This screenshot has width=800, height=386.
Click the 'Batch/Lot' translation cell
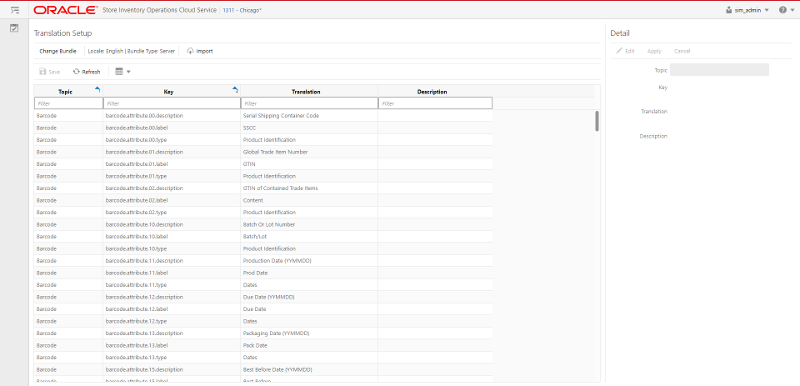[309, 237]
